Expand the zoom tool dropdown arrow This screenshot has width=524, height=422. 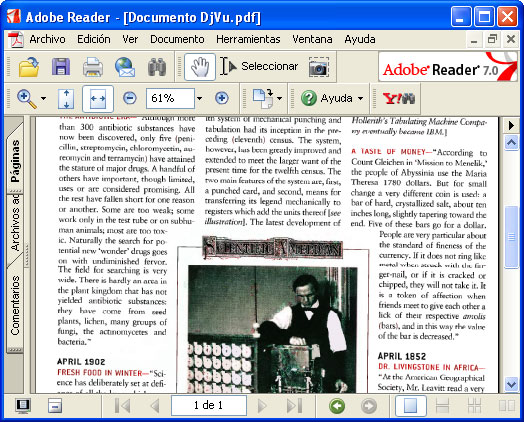click(x=43, y=99)
